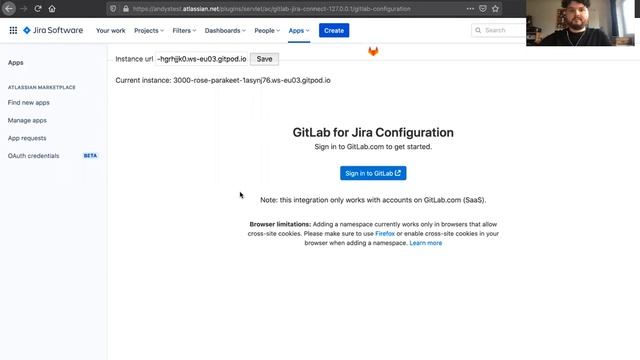The image size is (640, 360).
Task: Click the BETA badge next to OAuth credentials
Action: [x=90, y=156]
